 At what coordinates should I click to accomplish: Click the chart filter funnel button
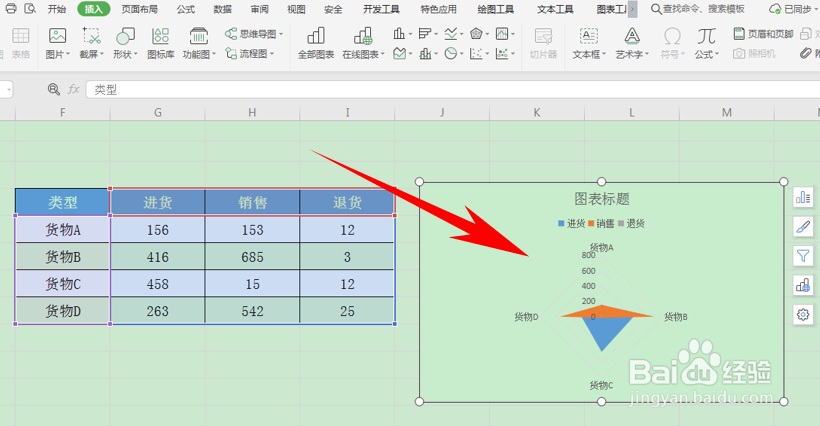coord(803,256)
